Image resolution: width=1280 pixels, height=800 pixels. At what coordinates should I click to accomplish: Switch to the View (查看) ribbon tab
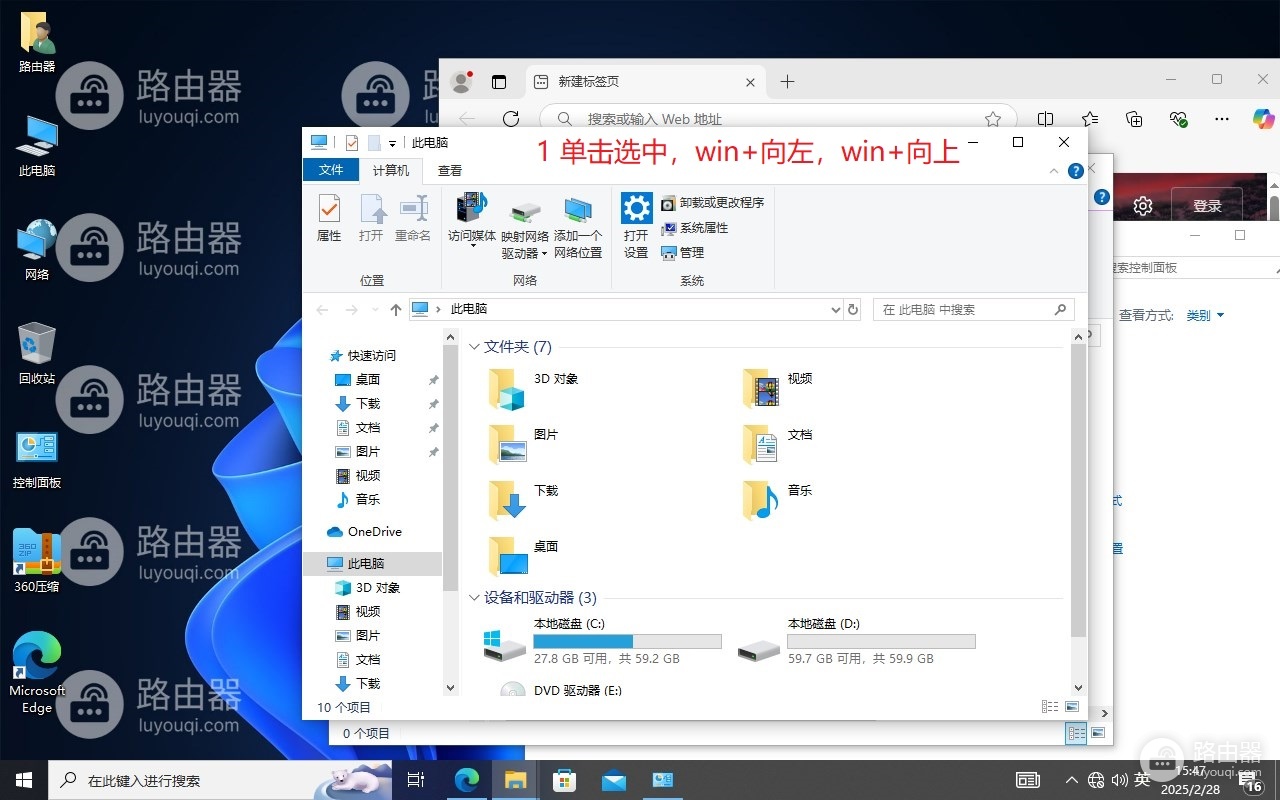(450, 170)
